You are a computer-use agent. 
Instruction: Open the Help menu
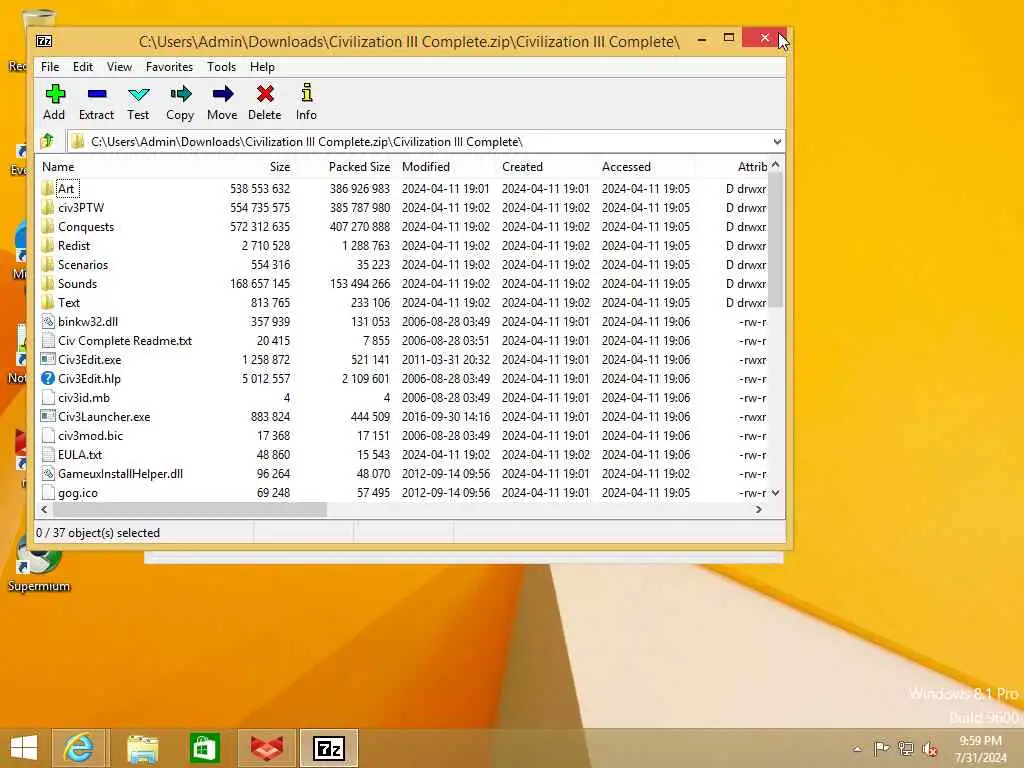pos(262,67)
